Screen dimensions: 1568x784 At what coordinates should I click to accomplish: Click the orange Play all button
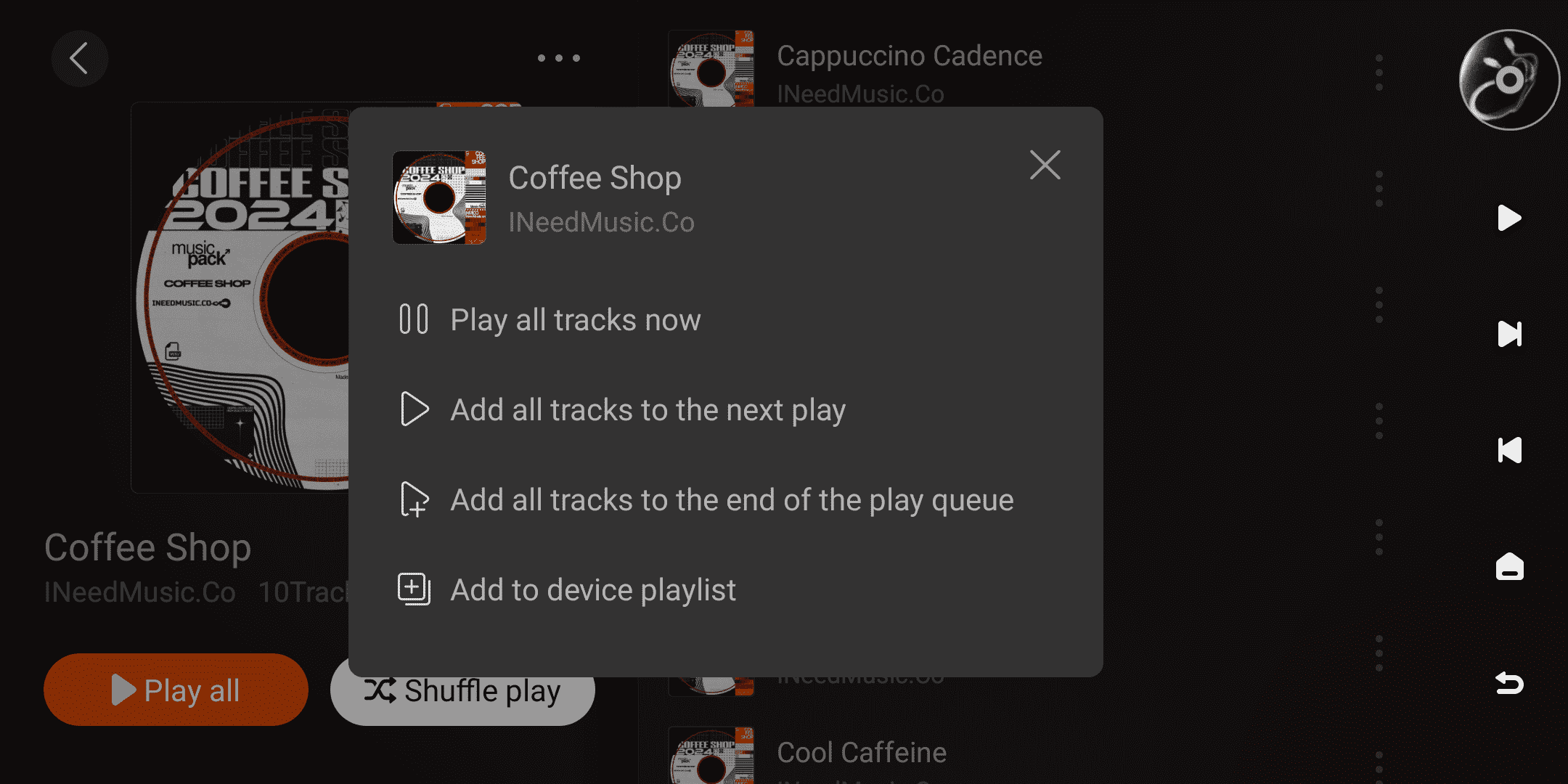tap(176, 690)
